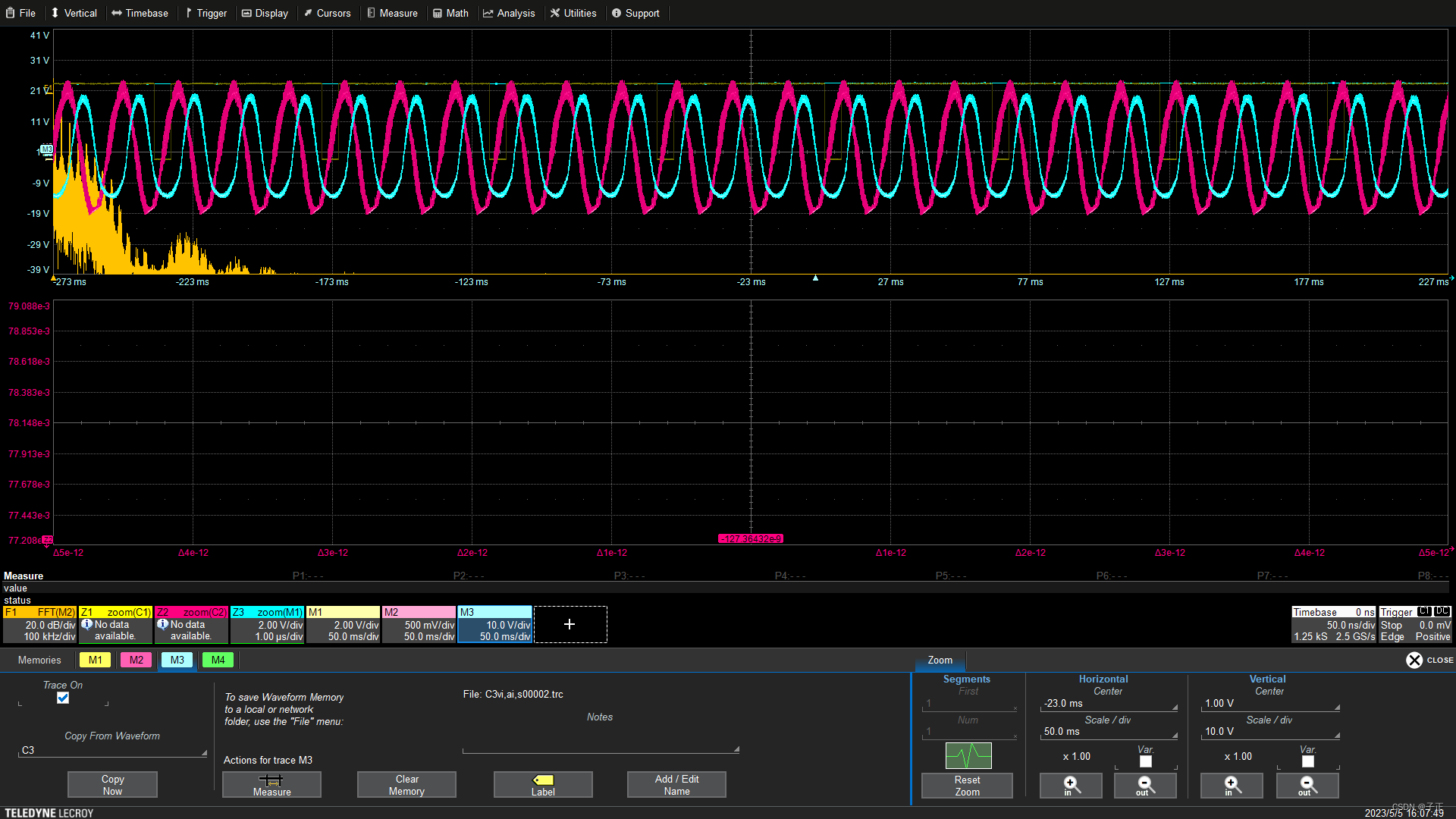
Task: Open the Horizontal Scale/div 50.0 ms field
Action: click(x=1108, y=732)
